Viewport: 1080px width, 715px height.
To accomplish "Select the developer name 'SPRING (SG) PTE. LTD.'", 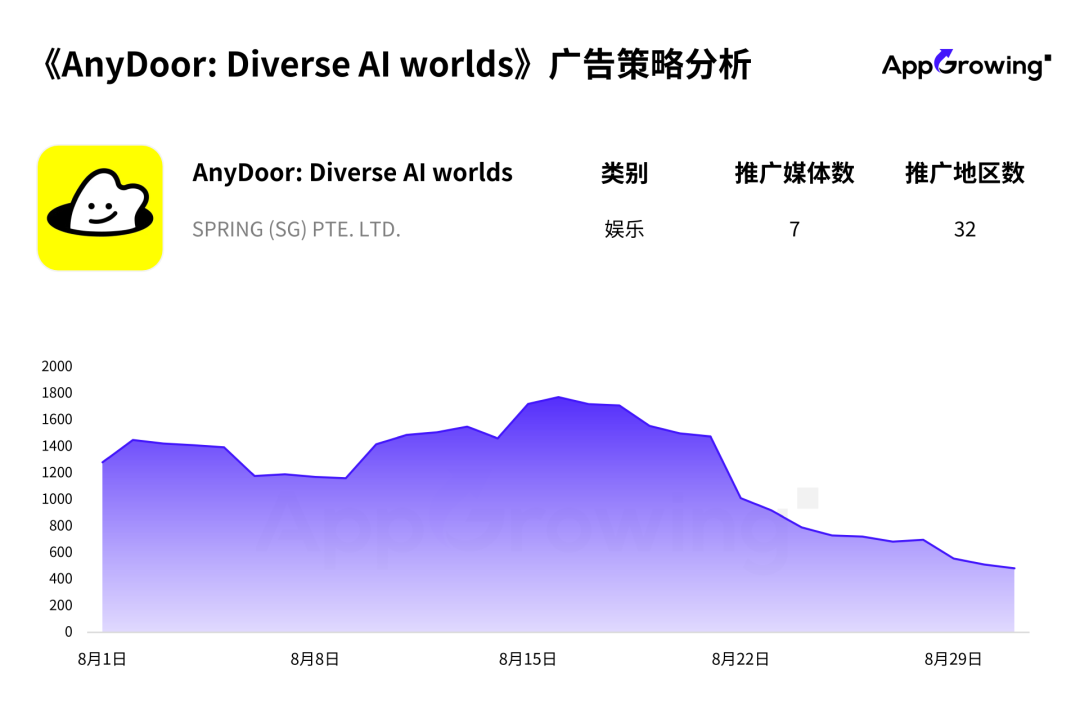I will coord(296,229).
